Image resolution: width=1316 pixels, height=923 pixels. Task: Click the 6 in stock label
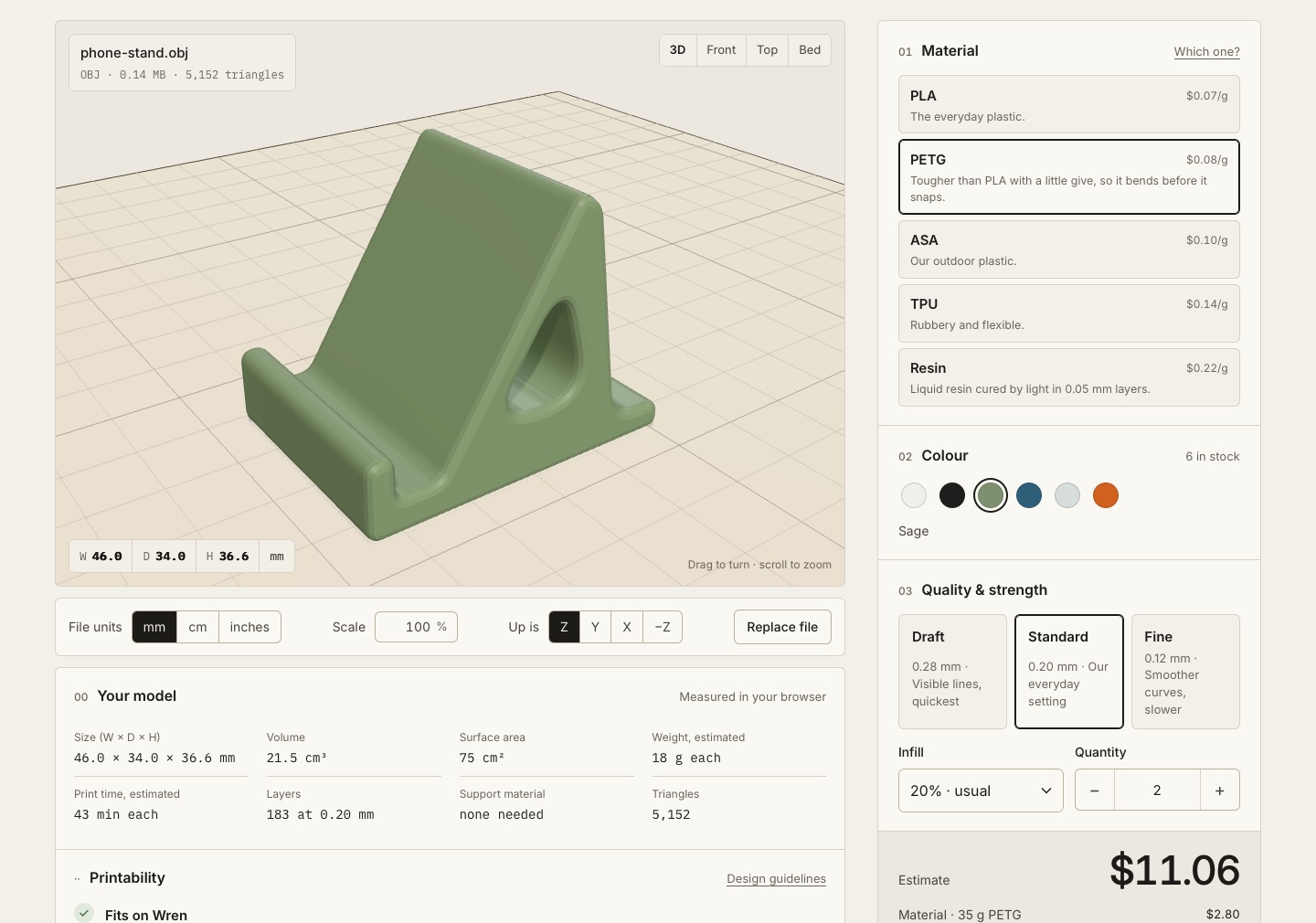coord(1213,456)
